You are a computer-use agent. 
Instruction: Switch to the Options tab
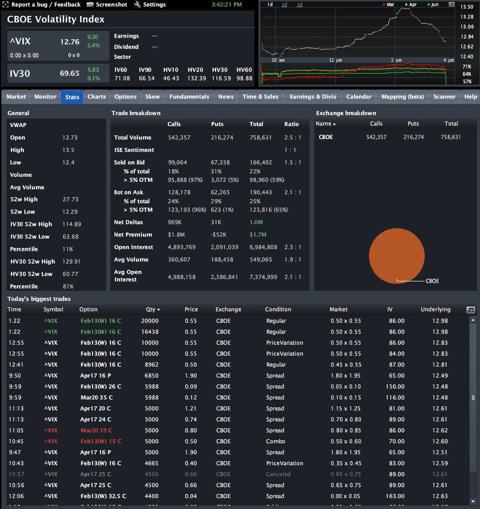pos(125,97)
